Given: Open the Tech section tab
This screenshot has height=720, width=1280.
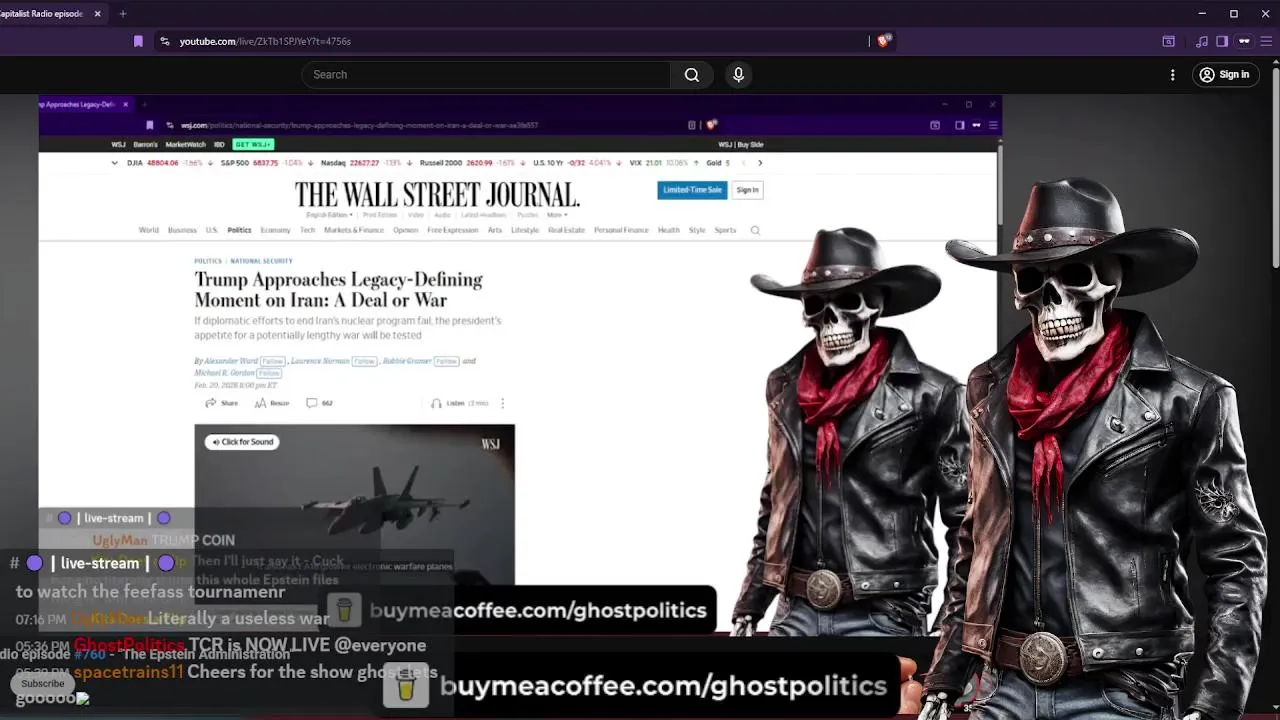Looking at the screenshot, I should [307, 230].
